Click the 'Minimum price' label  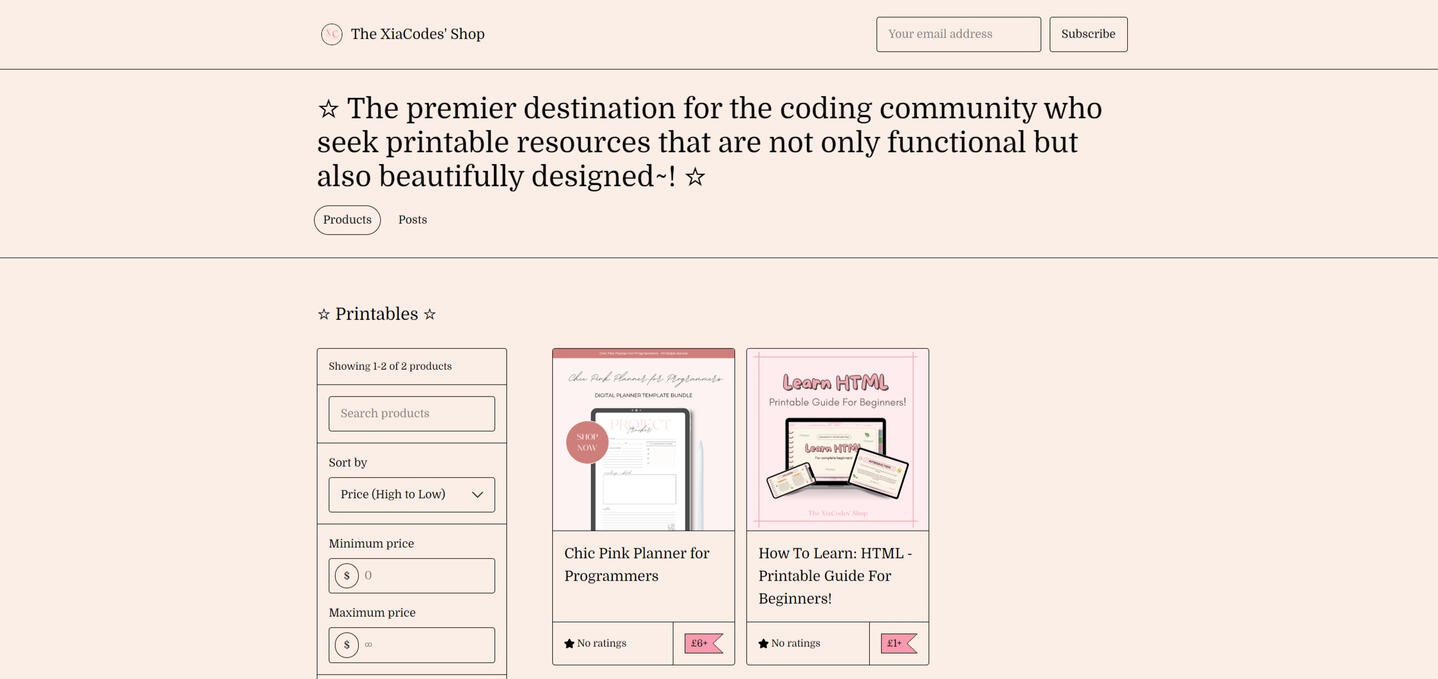371,544
